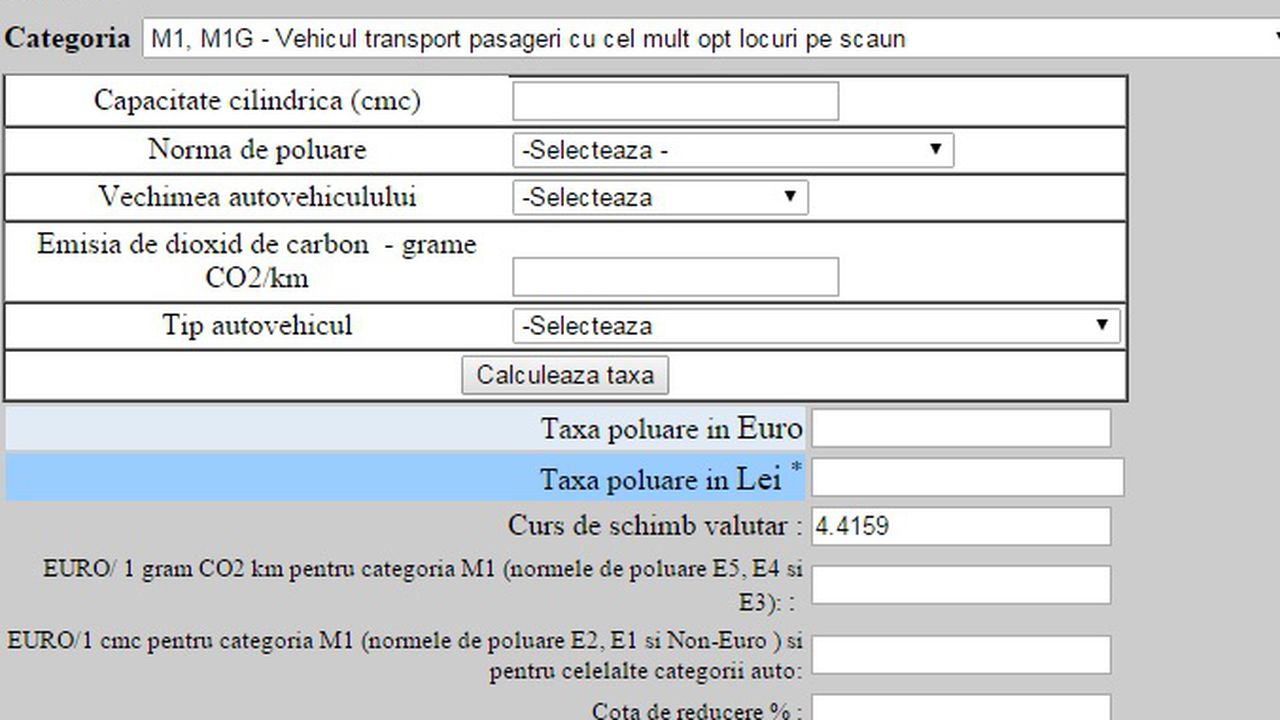Click the Capacitate cilindrica input field
This screenshot has height=720, width=1280.
675,100
